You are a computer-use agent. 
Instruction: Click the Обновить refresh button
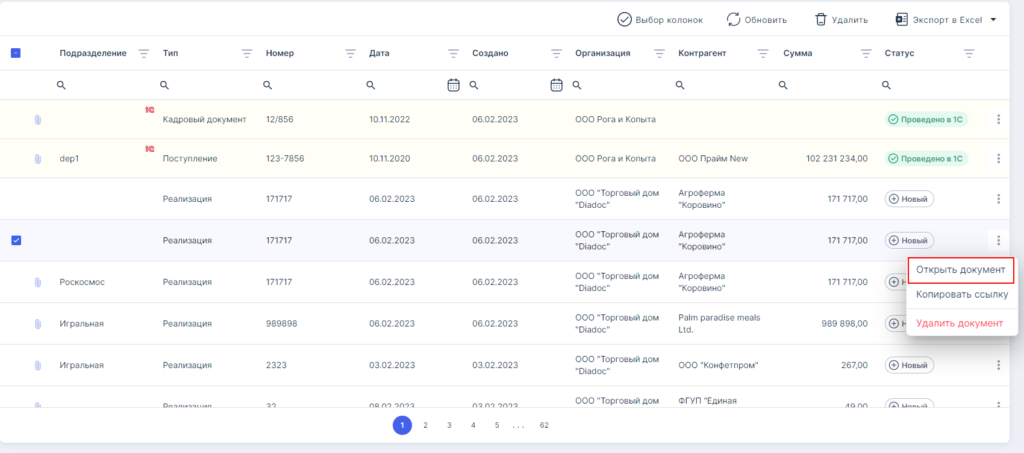(x=756, y=20)
